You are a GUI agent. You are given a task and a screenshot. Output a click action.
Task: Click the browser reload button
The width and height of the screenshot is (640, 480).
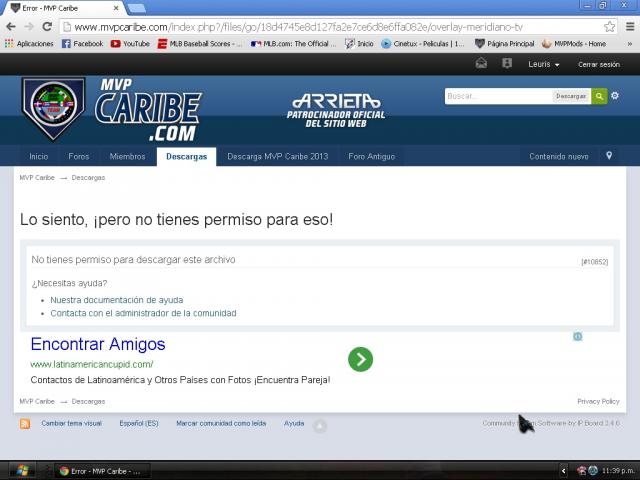(x=46, y=27)
